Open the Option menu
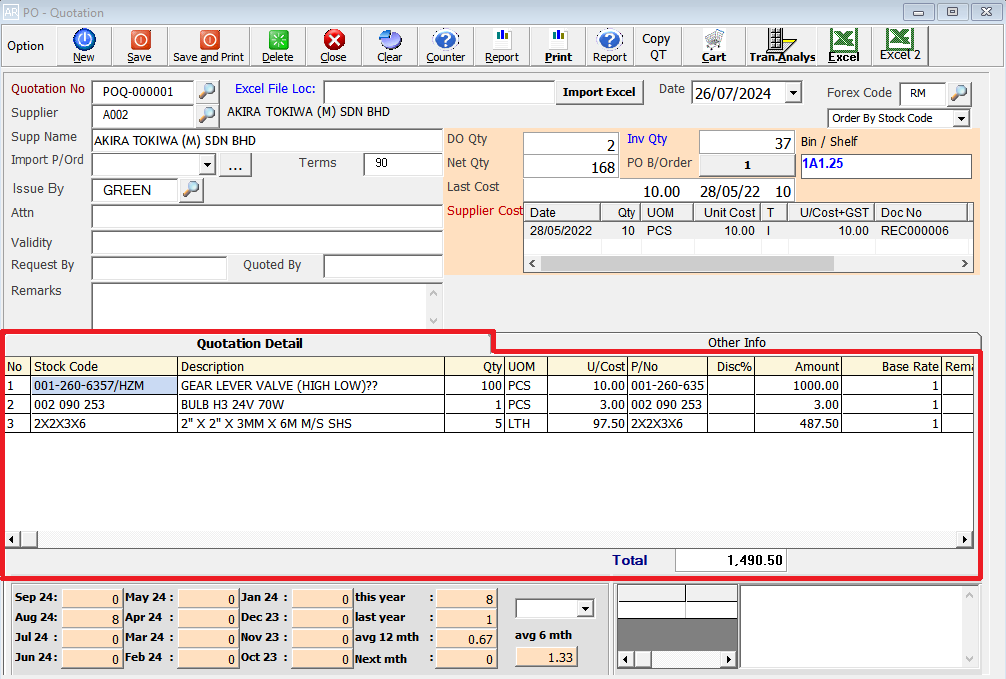Image resolution: width=1006 pixels, height=679 pixels. point(26,46)
